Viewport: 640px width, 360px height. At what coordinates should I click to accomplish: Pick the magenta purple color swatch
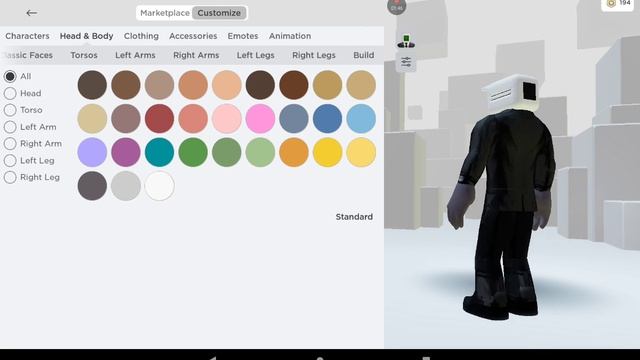click(x=126, y=152)
